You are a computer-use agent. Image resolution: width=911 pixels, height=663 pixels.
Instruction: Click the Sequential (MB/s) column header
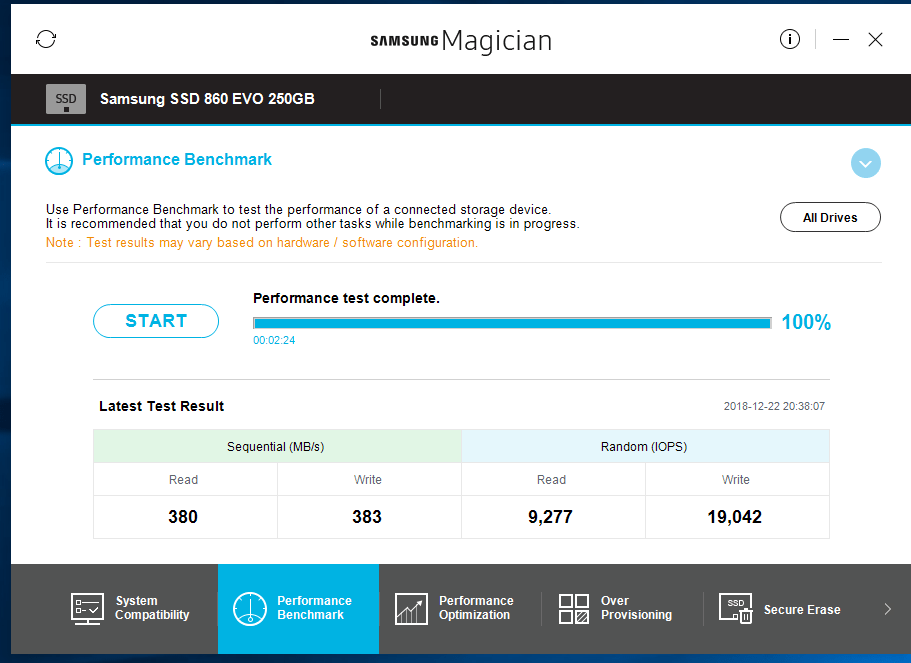click(277, 446)
